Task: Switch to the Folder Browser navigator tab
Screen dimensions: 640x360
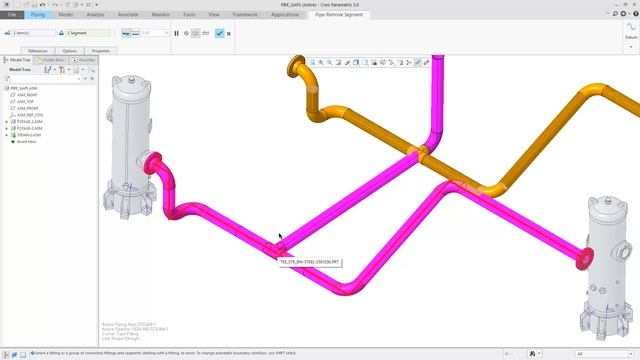Action: [x=51, y=60]
